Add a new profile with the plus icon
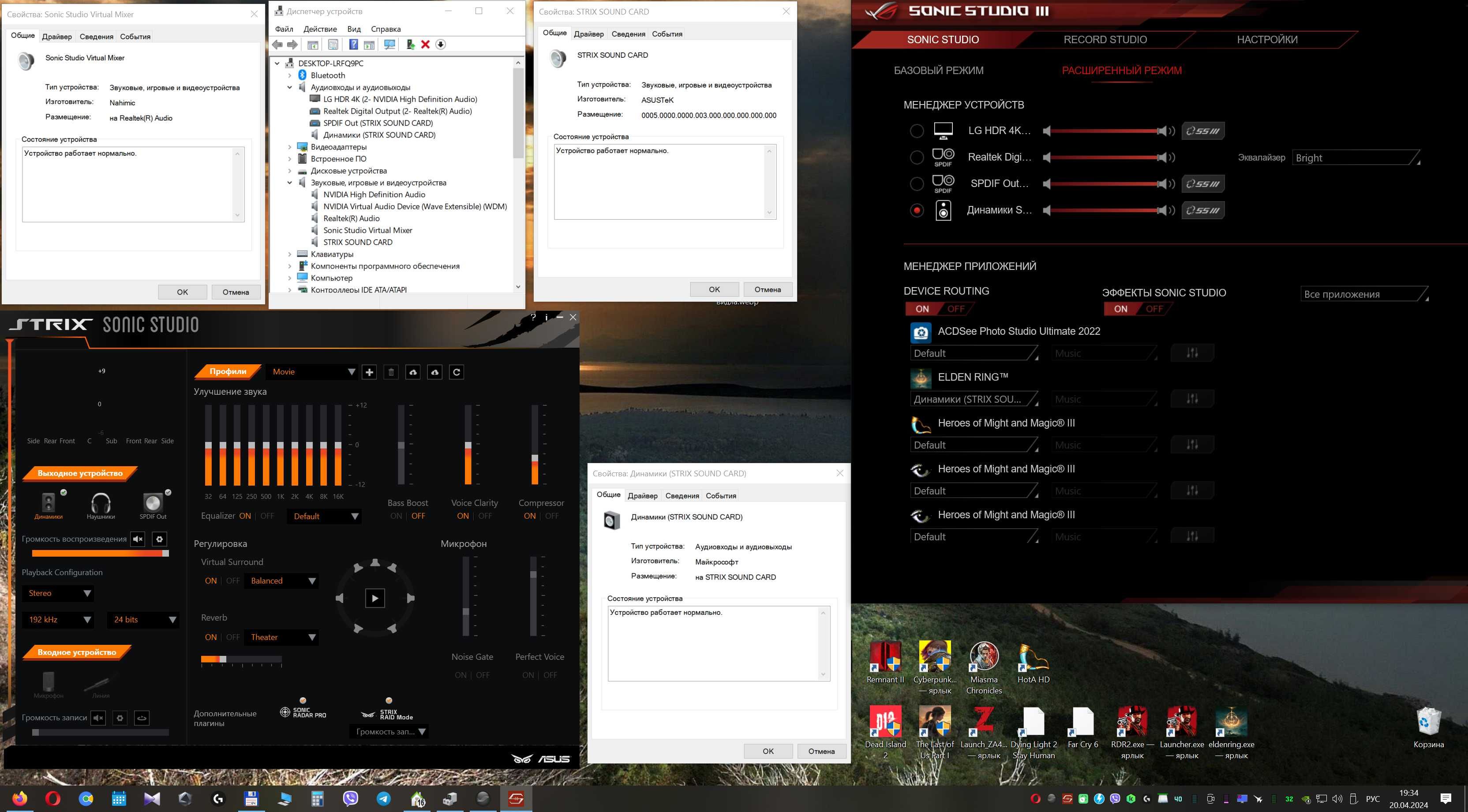 click(369, 372)
